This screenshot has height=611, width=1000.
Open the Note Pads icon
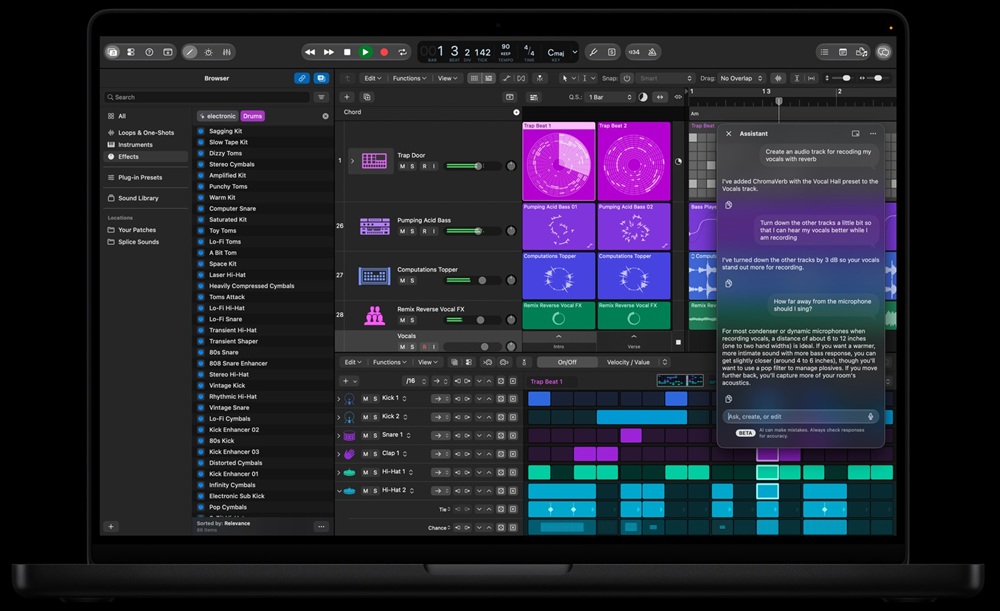[x=843, y=52]
